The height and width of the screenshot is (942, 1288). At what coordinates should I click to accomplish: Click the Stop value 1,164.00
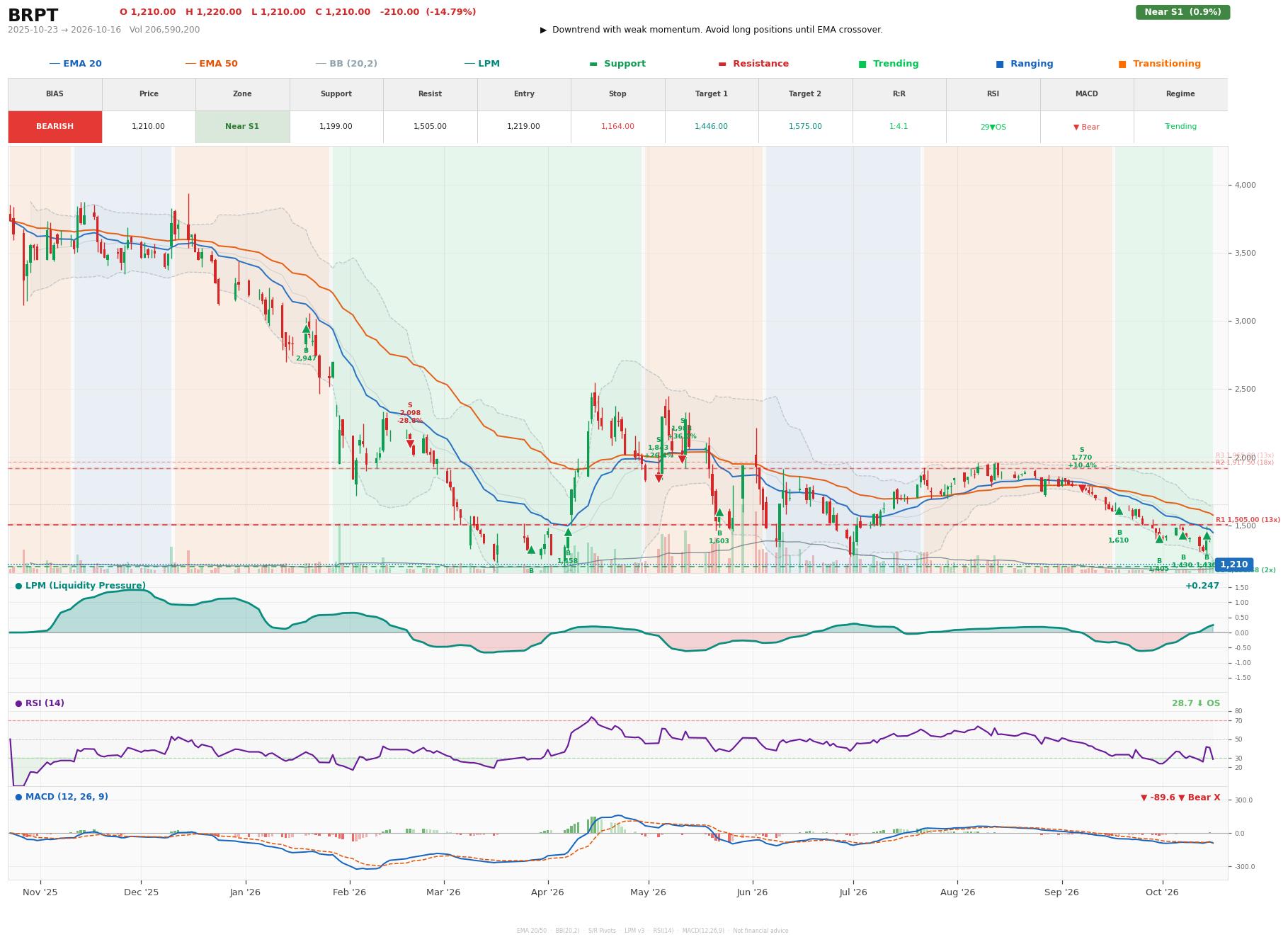click(617, 127)
